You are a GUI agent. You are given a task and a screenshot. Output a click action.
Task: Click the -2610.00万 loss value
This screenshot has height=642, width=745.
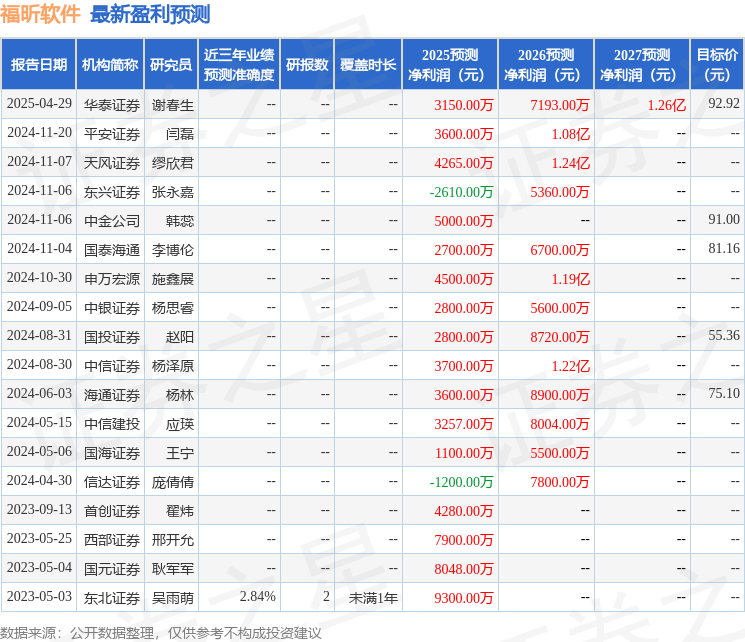coord(461,192)
